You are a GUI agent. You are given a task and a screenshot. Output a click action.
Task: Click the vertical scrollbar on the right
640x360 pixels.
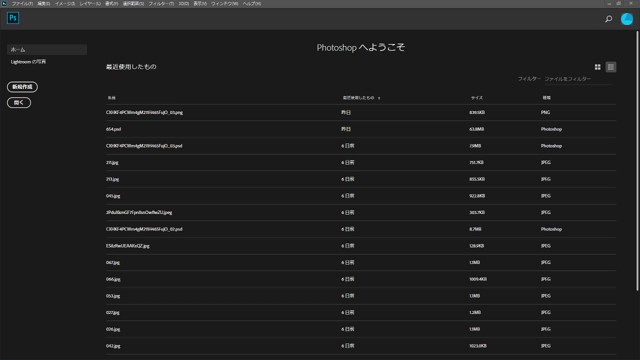point(637,161)
